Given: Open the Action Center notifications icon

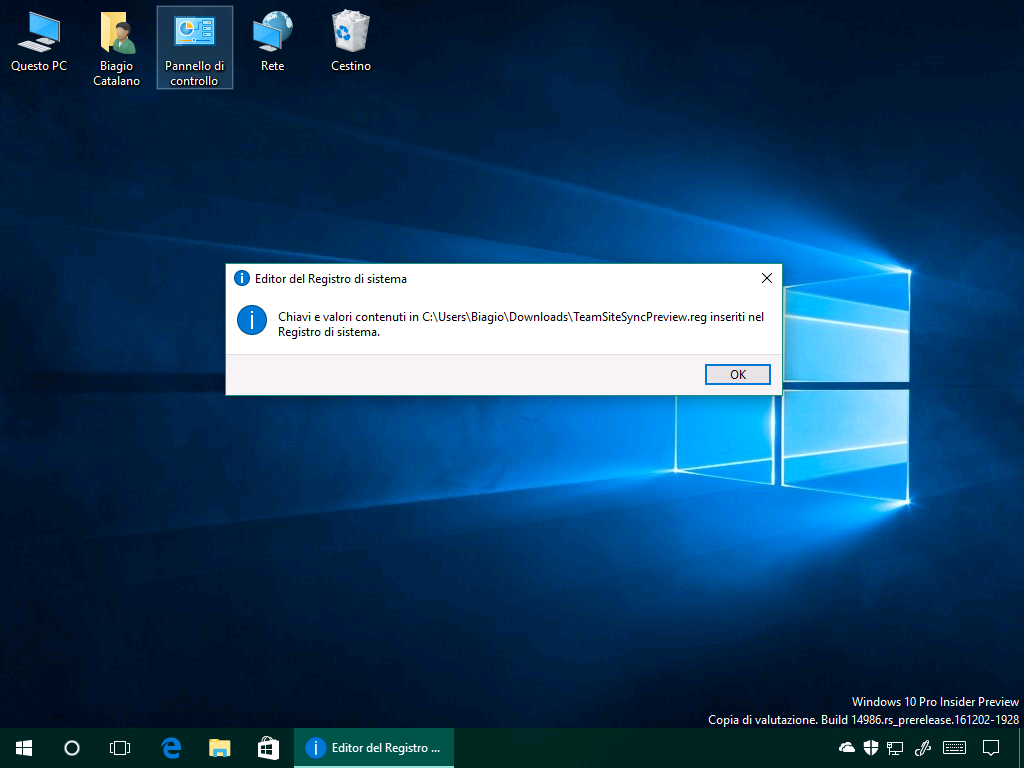Looking at the screenshot, I should (x=991, y=748).
